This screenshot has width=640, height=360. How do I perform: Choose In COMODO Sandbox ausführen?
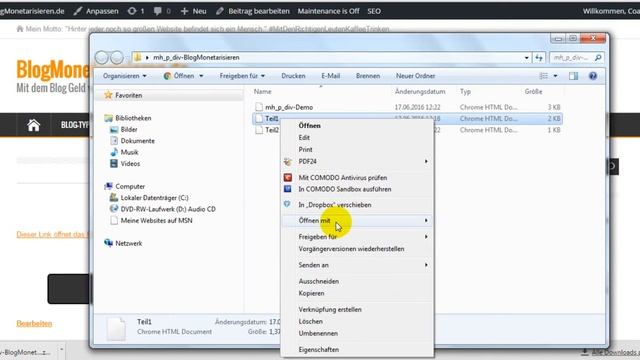coord(344,189)
